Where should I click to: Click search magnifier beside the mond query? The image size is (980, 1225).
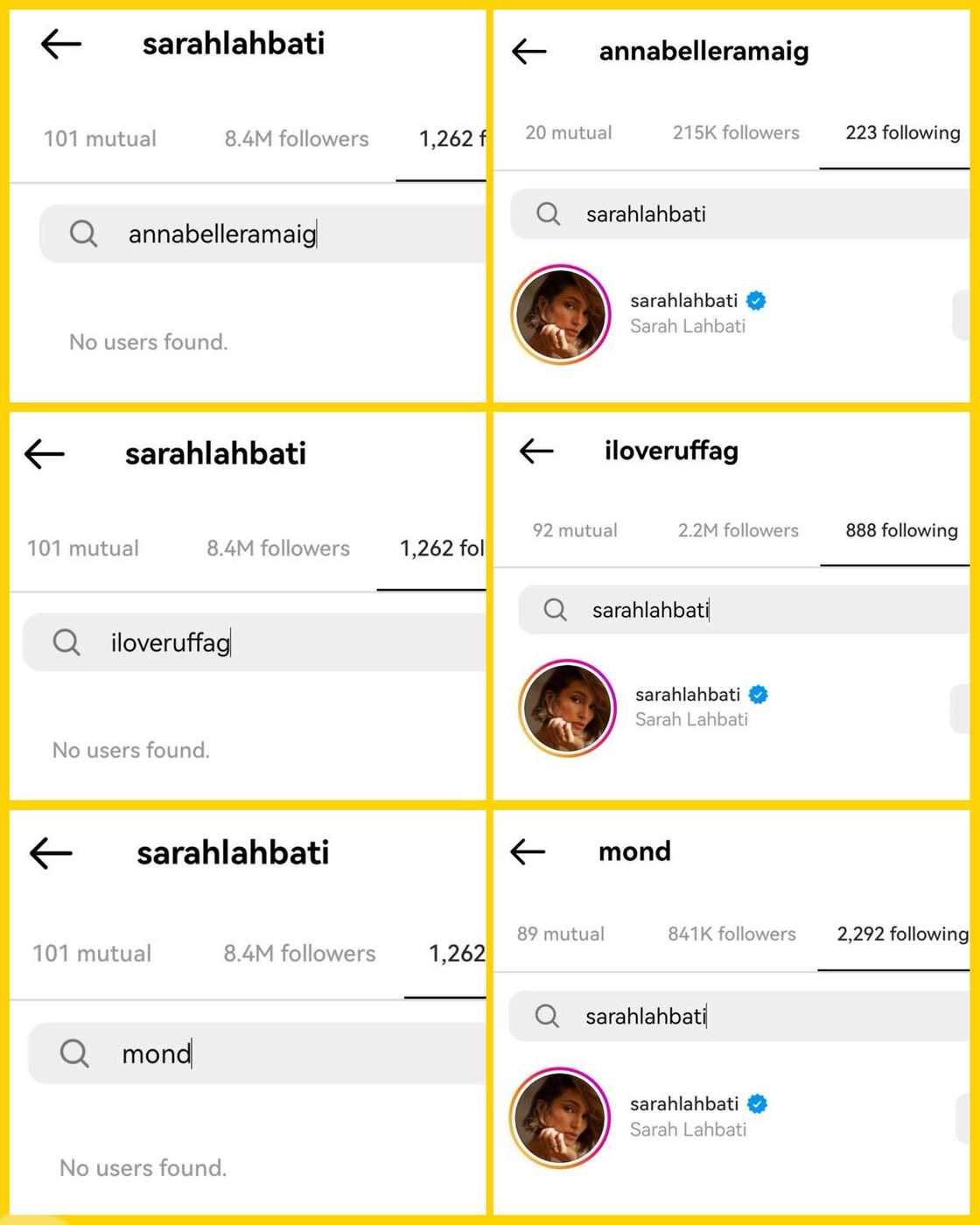tap(74, 1053)
